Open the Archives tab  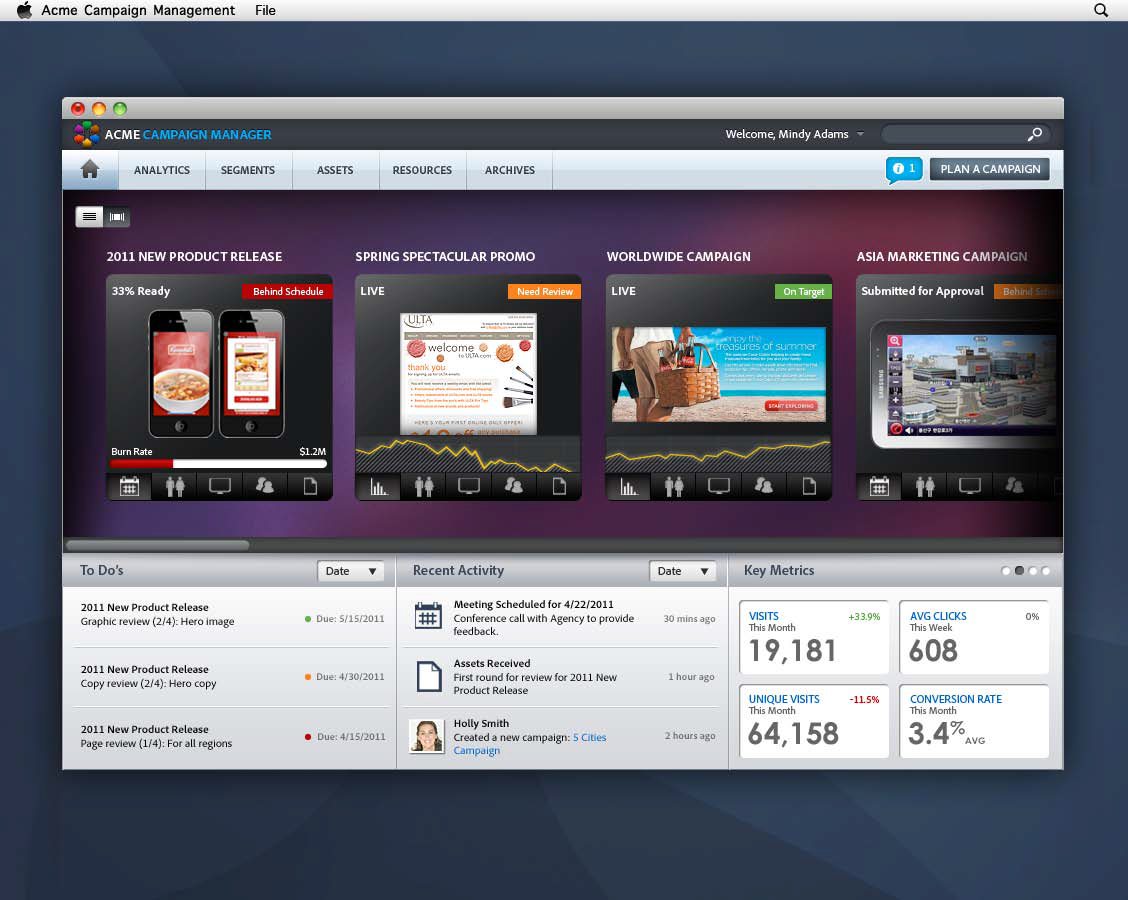point(510,171)
